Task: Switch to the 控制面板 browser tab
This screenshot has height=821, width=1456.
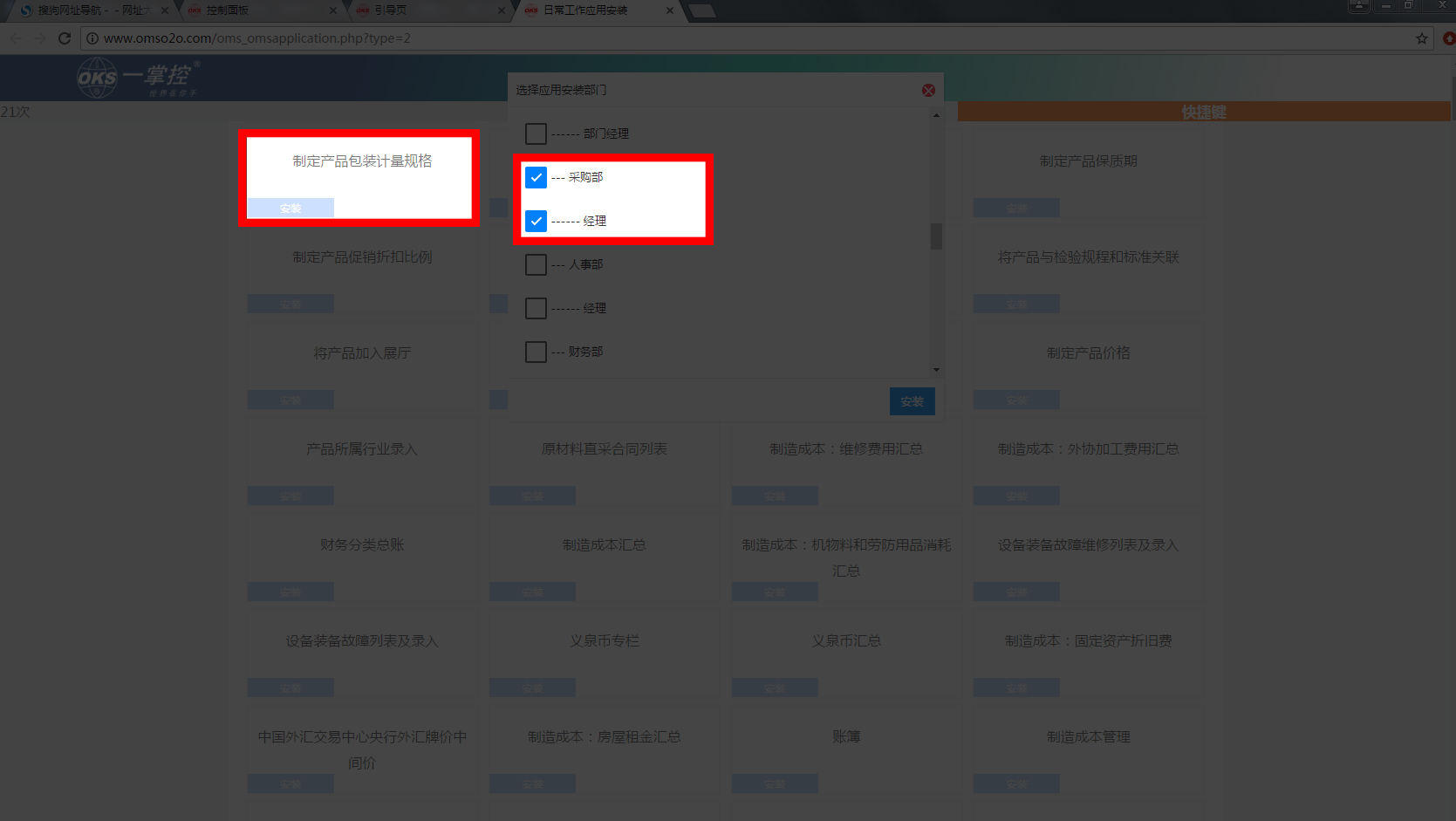Action: pos(253,10)
